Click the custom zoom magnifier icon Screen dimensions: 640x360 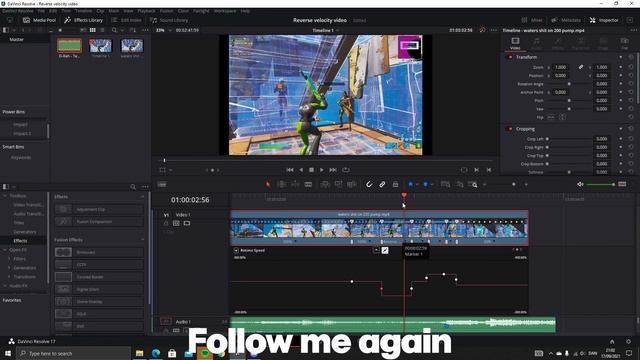473,184
